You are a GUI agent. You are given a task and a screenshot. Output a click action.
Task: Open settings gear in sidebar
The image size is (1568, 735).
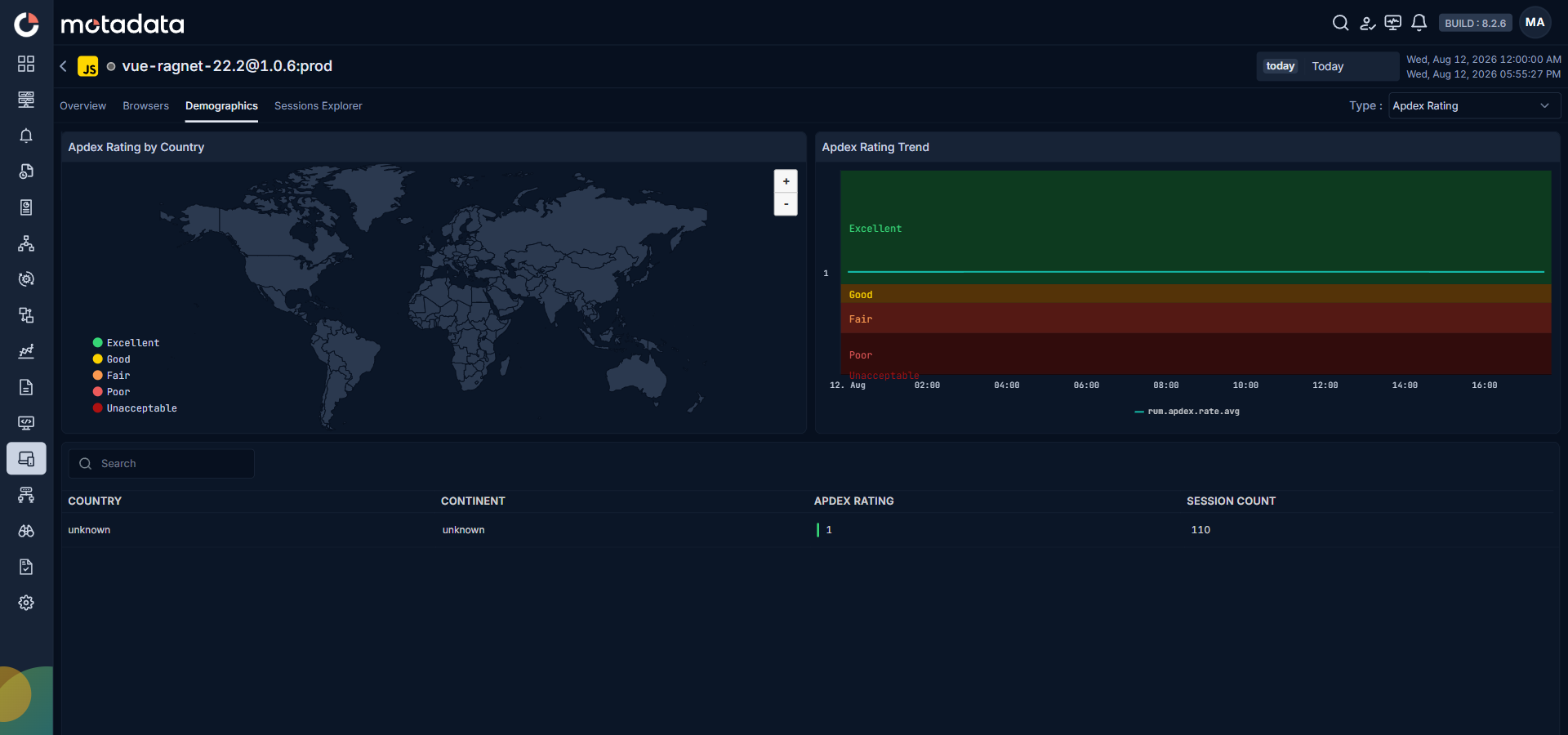click(26, 603)
